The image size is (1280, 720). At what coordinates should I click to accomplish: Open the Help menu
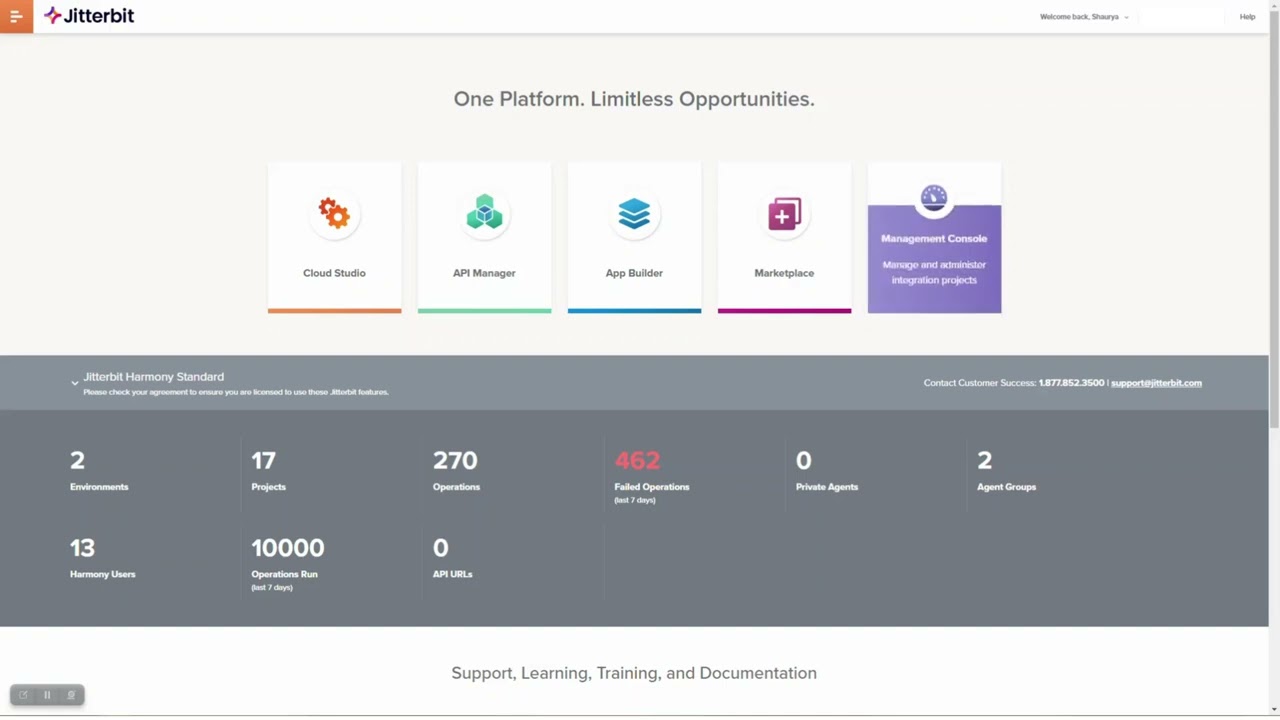(x=1247, y=17)
